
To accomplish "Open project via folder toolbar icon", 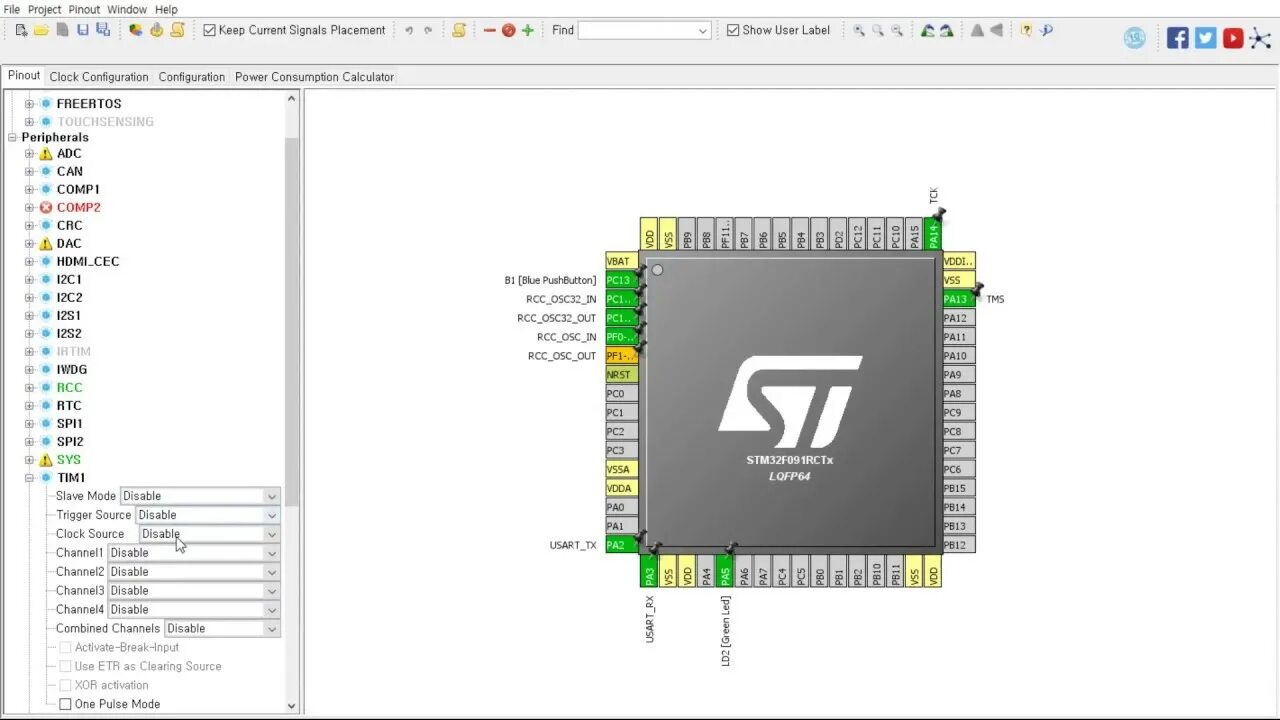I will click(41, 30).
